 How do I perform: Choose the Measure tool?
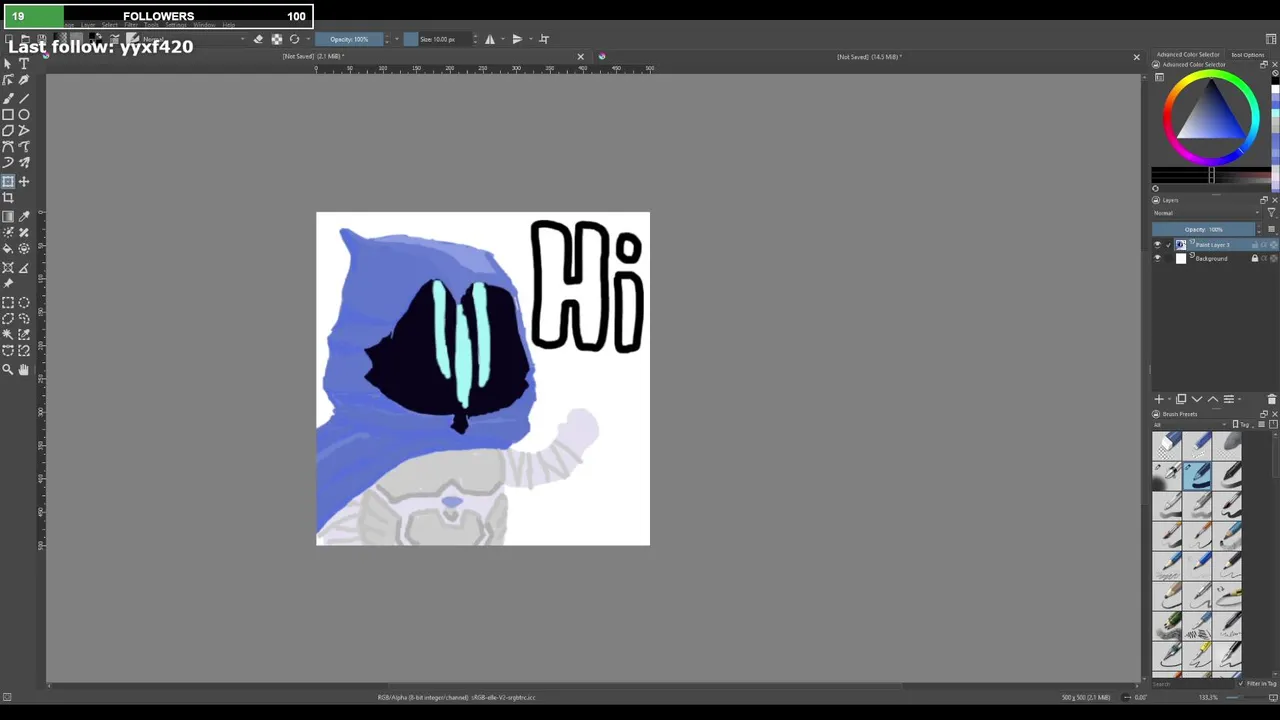click(x=24, y=267)
